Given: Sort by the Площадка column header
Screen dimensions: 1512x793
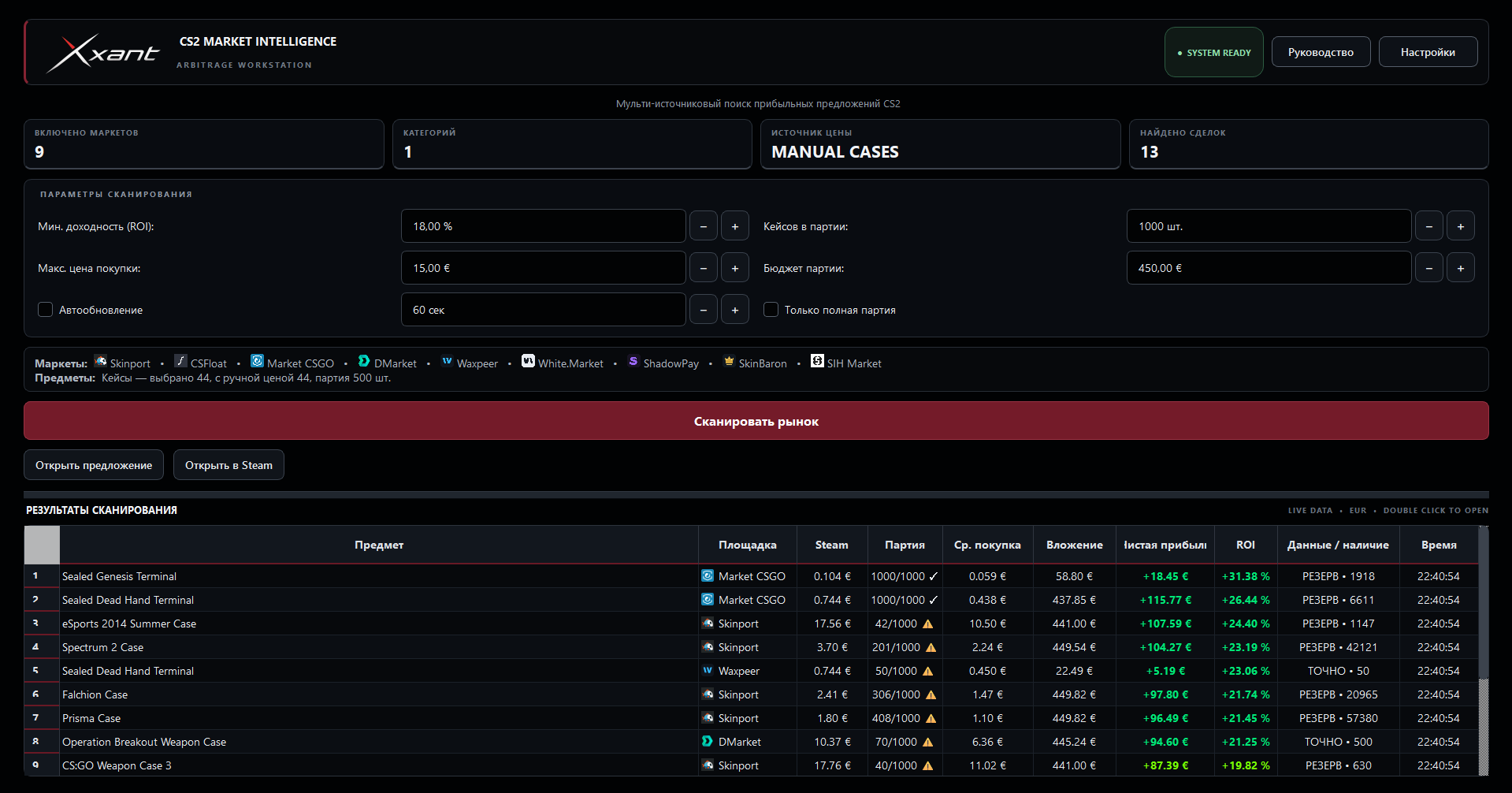Looking at the screenshot, I should 748,545.
